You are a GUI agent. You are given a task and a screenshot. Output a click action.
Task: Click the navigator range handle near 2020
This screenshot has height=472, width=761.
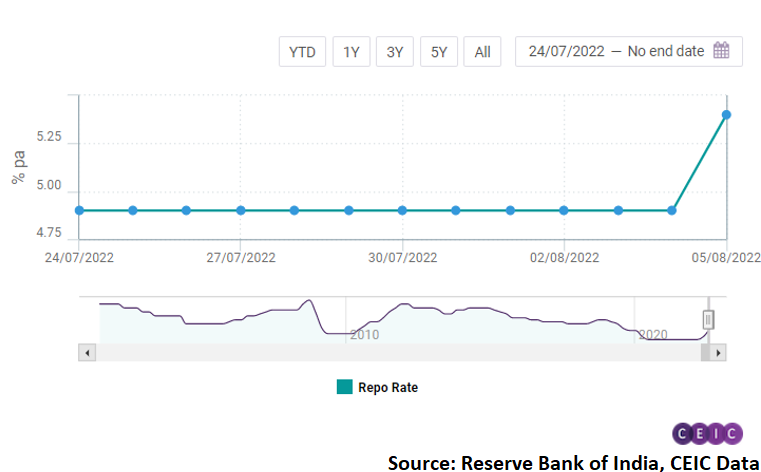tap(708, 320)
